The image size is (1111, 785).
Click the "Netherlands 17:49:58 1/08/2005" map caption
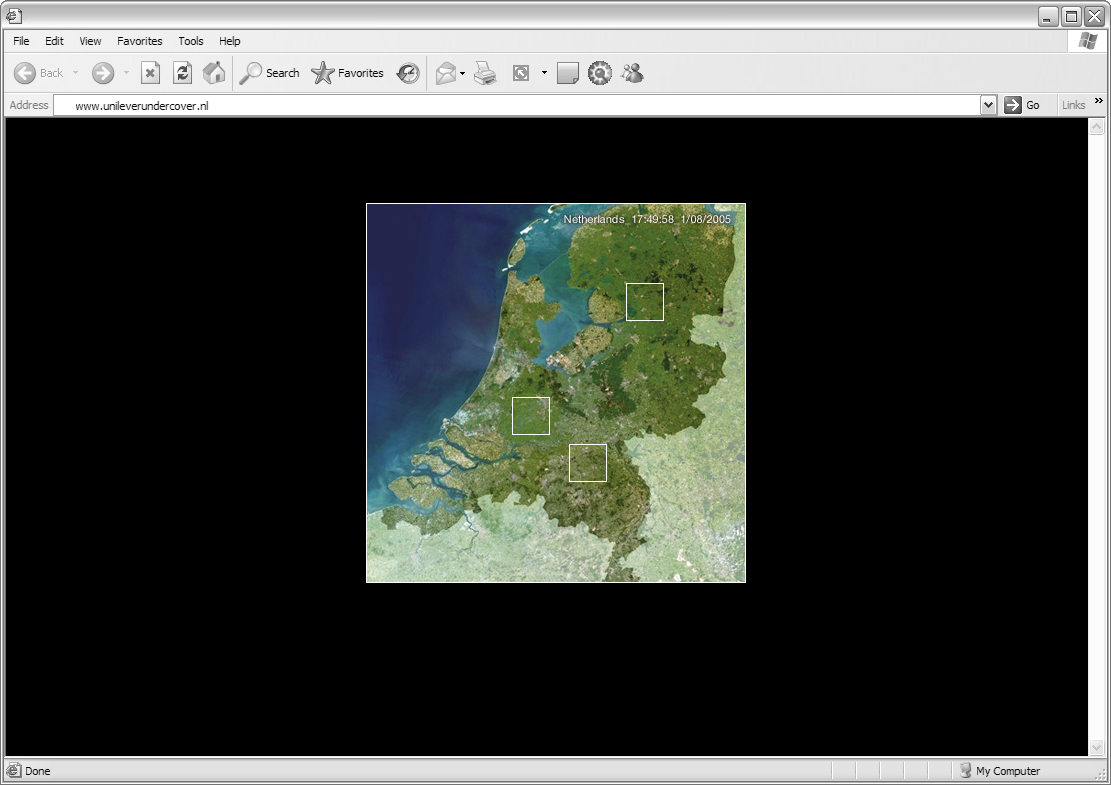coord(647,220)
